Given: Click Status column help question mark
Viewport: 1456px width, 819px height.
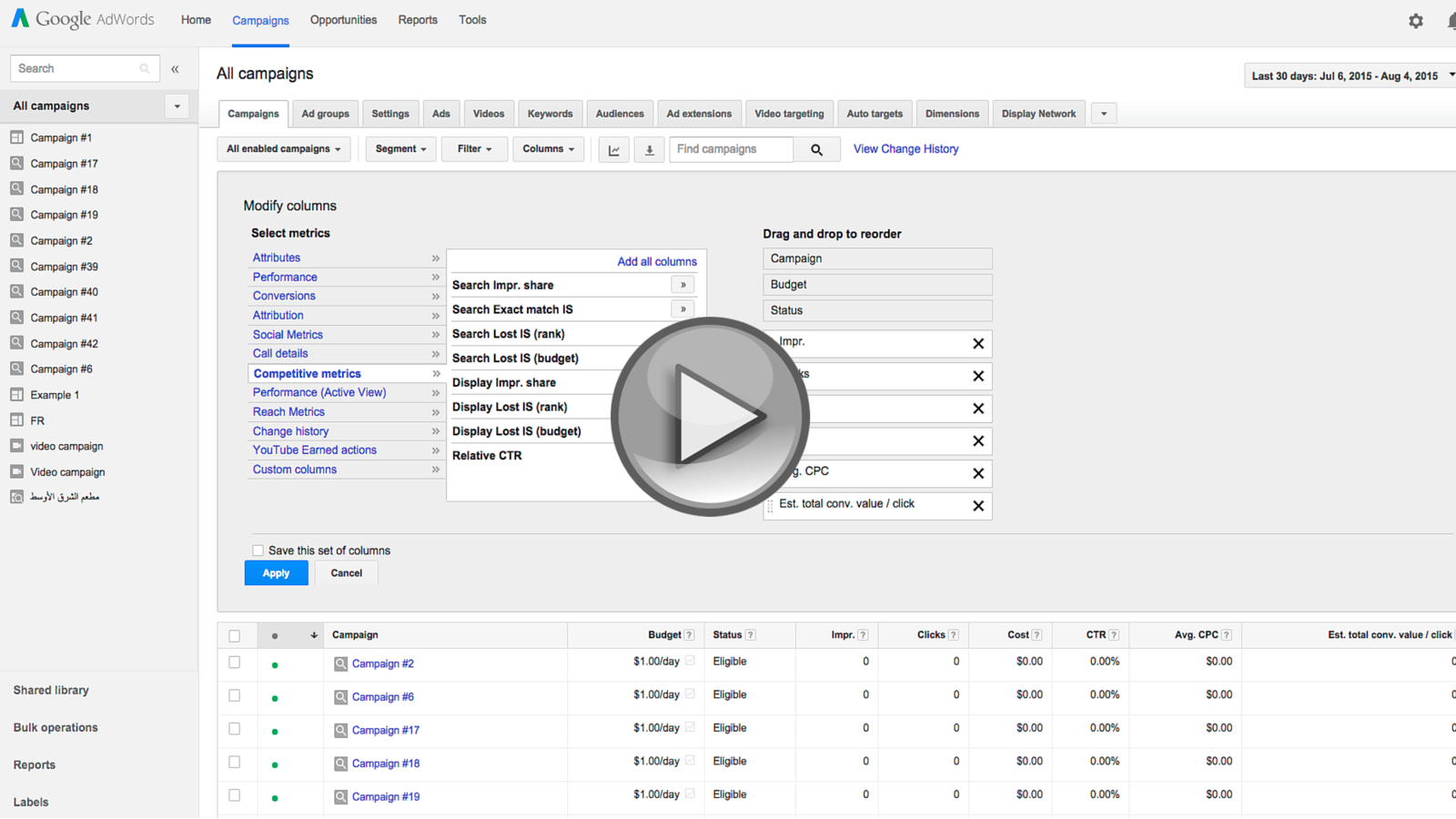Looking at the screenshot, I should pos(750,635).
